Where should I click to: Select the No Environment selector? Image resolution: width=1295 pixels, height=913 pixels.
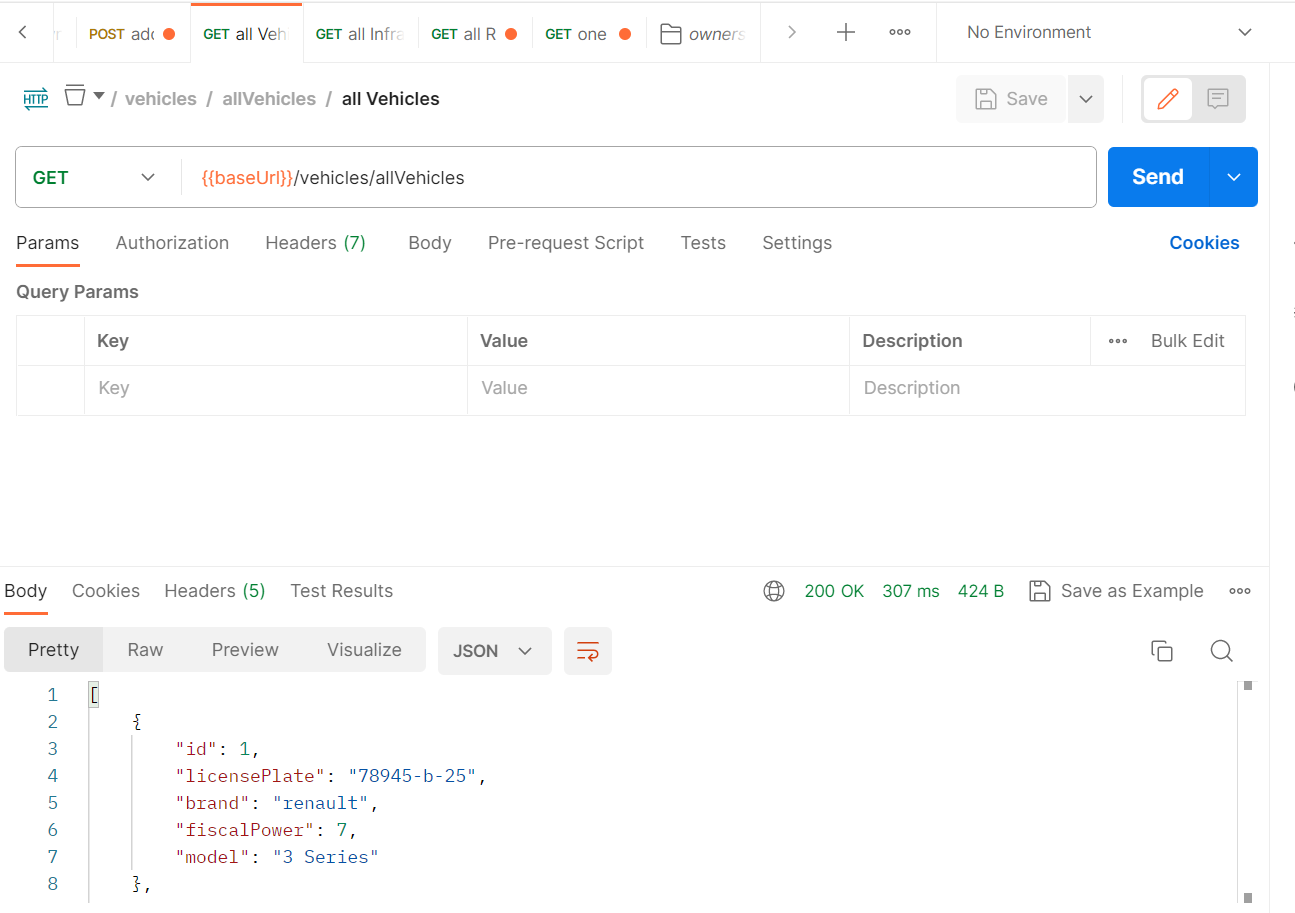[x=1029, y=32]
